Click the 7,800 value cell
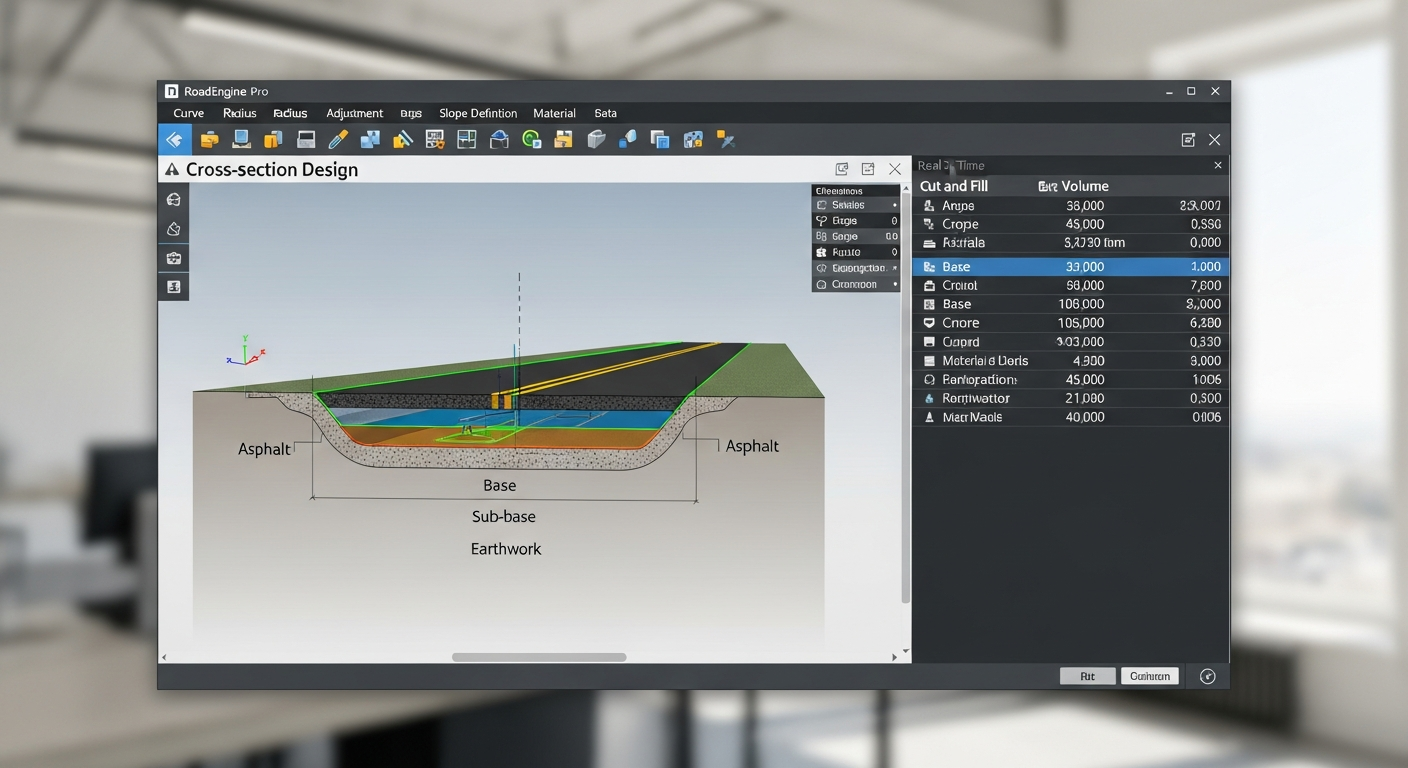 point(1207,285)
